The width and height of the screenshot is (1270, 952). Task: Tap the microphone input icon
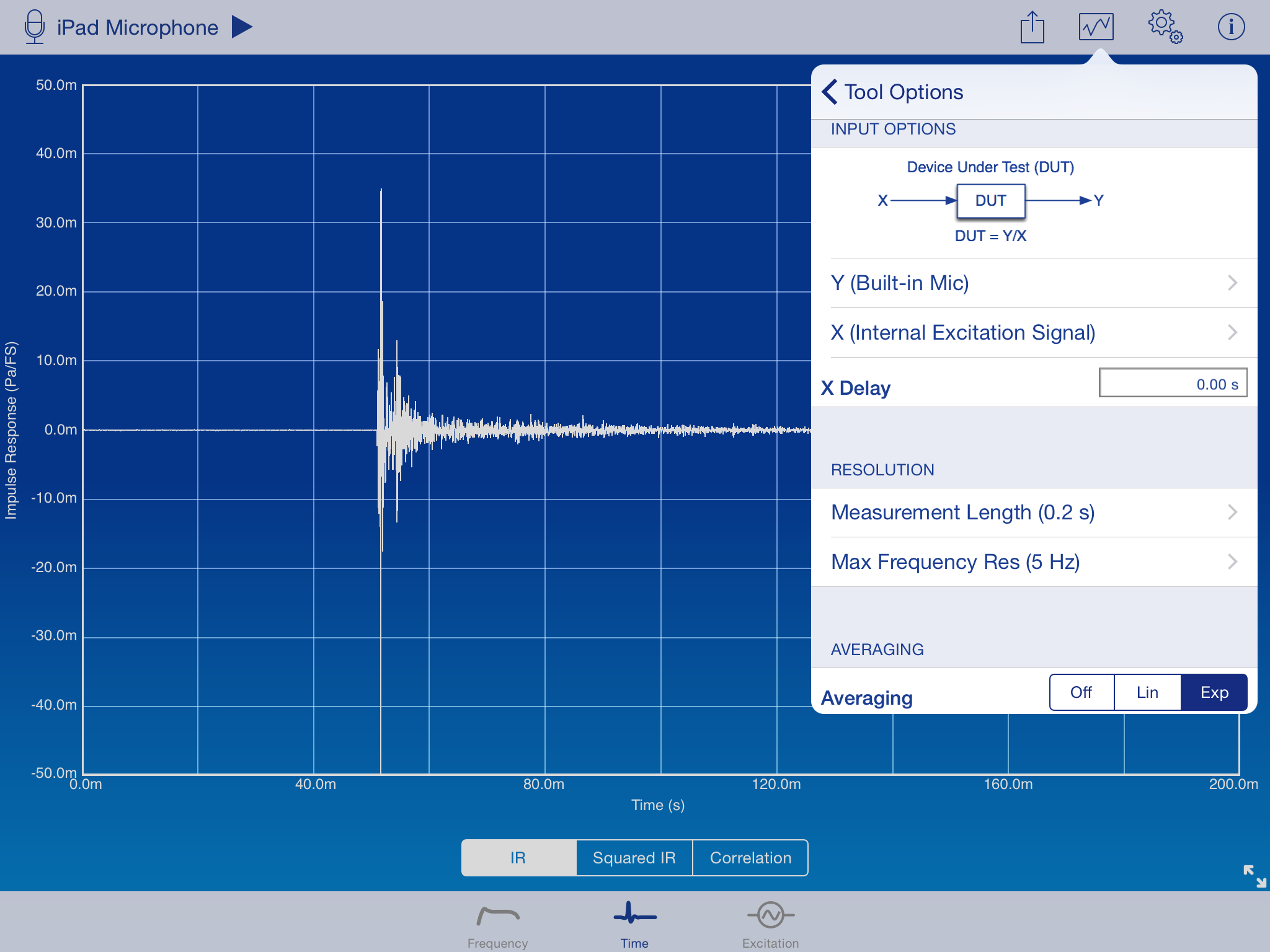35,27
